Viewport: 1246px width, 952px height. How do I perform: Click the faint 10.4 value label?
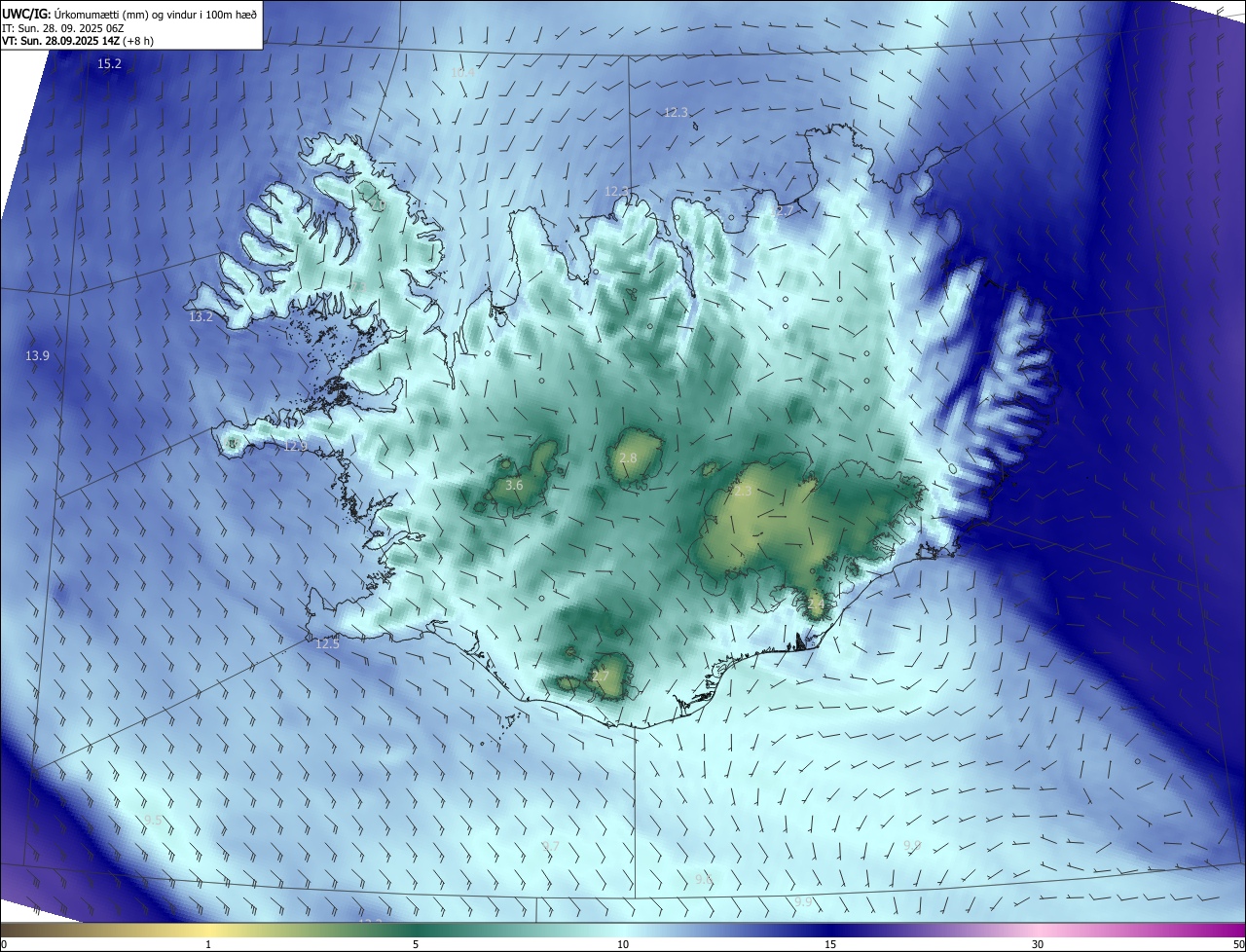click(463, 73)
